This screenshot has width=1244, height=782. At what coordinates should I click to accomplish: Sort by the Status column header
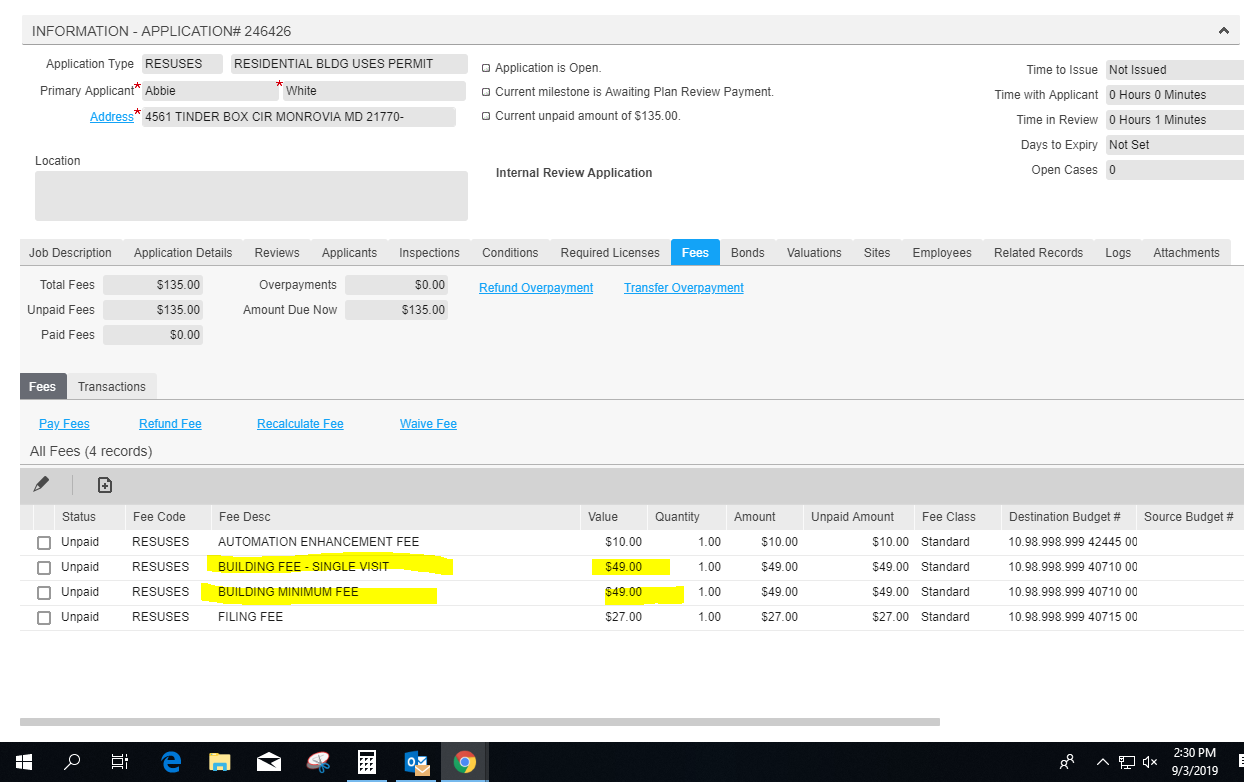pyautogui.click(x=79, y=517)
